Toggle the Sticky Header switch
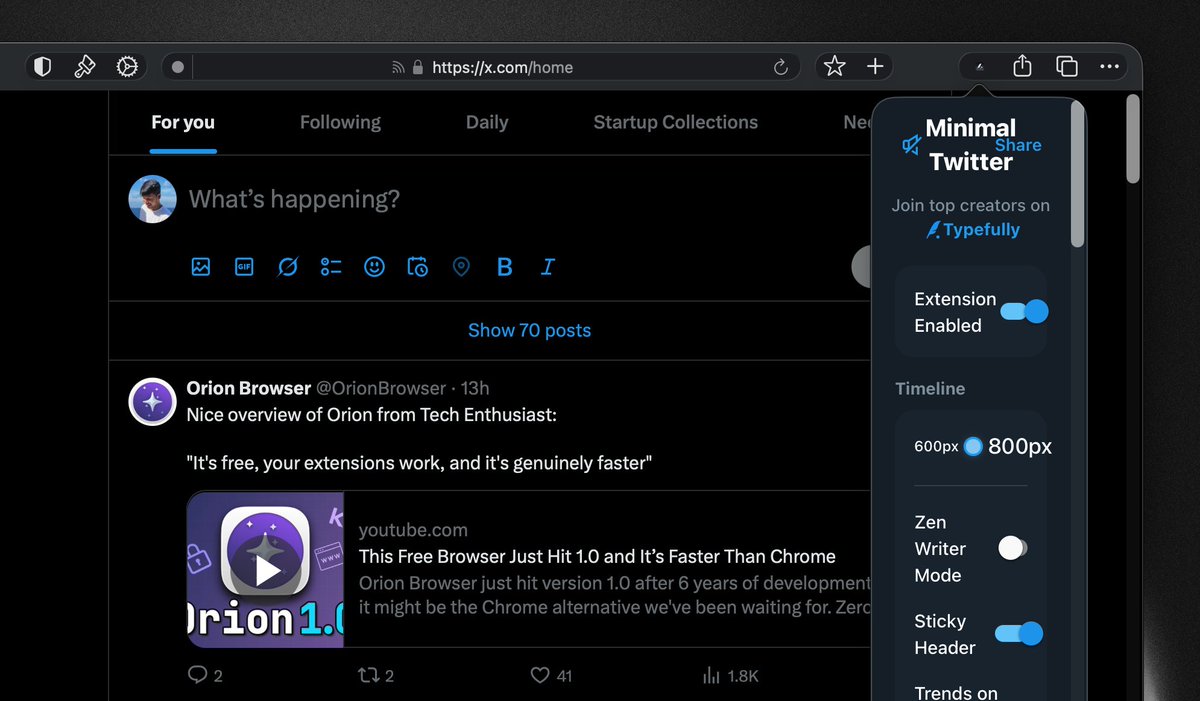Image resolution: width=1200 pixels, height=701 pixels. tap(1019, 633)
